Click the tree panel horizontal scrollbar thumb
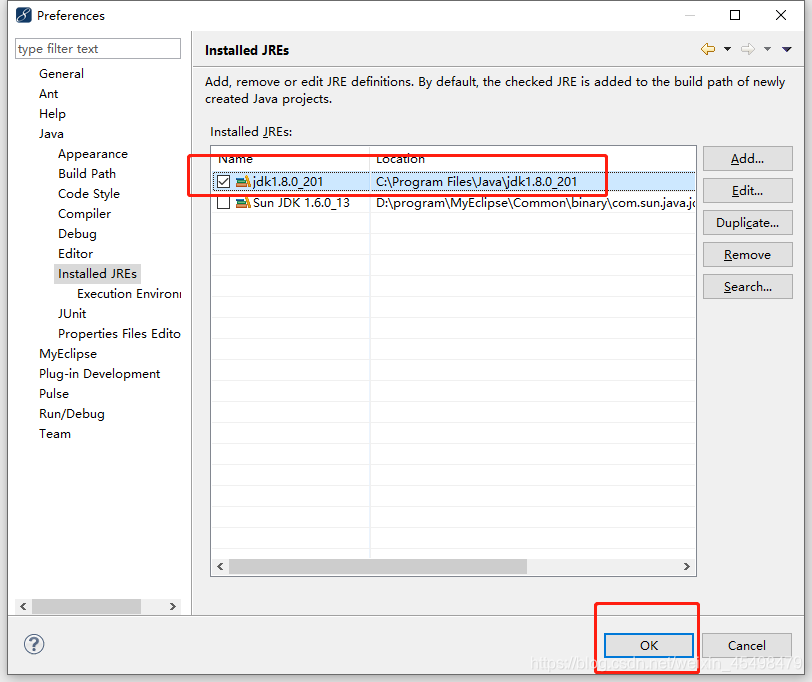Image resolution: width=812 pixels, height=682 pixels. pos(86,606)
